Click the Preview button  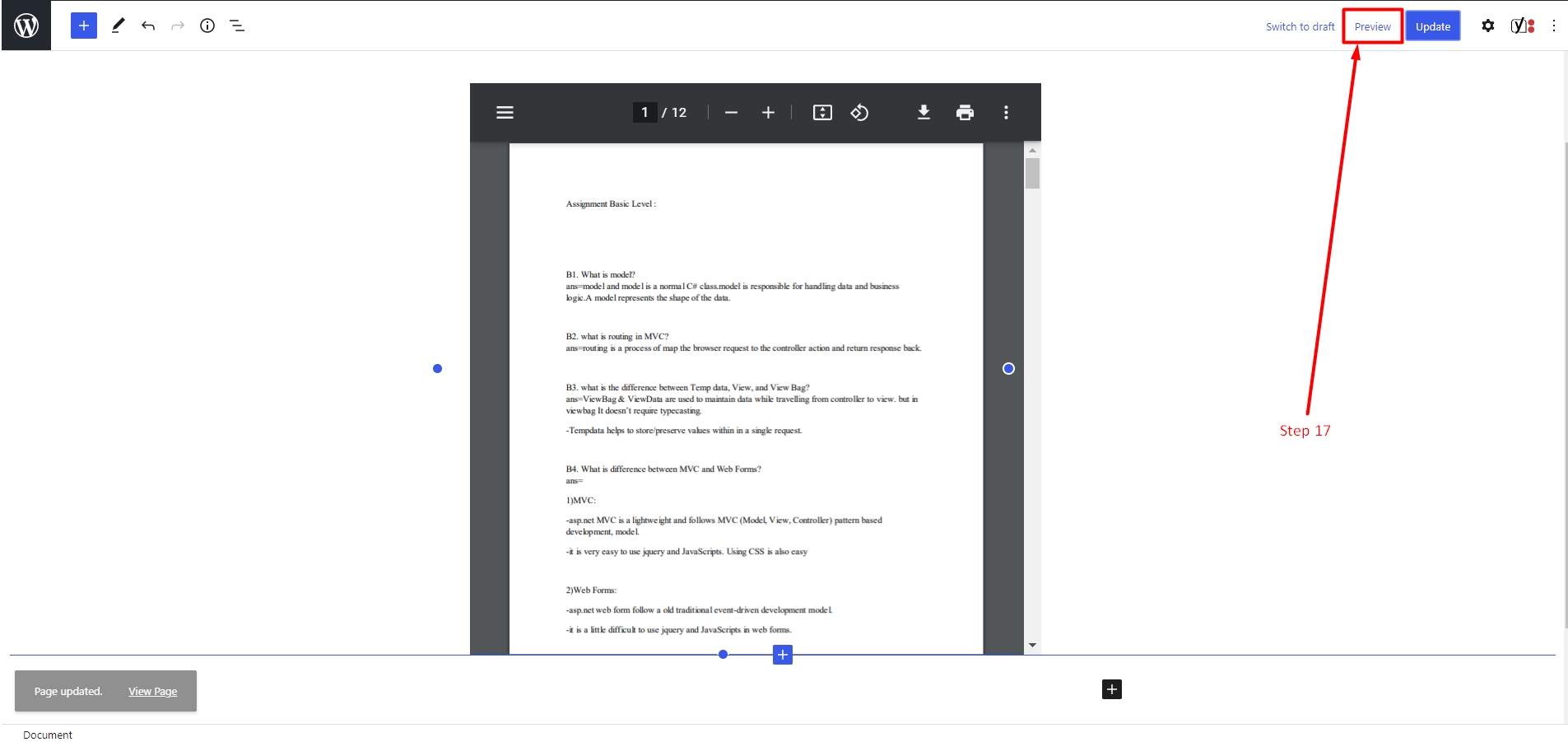pos(1373,26)
